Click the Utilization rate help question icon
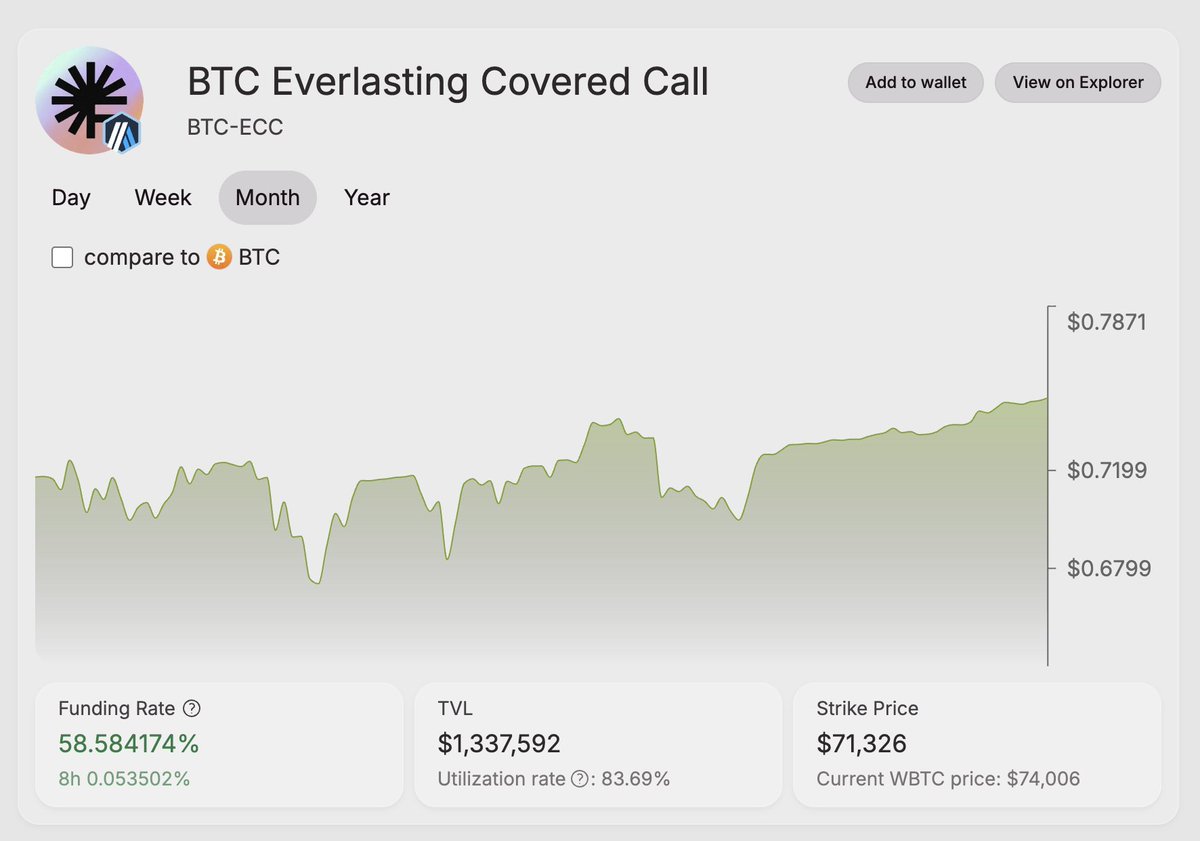1200x841 pixels. tap(579, 779)
